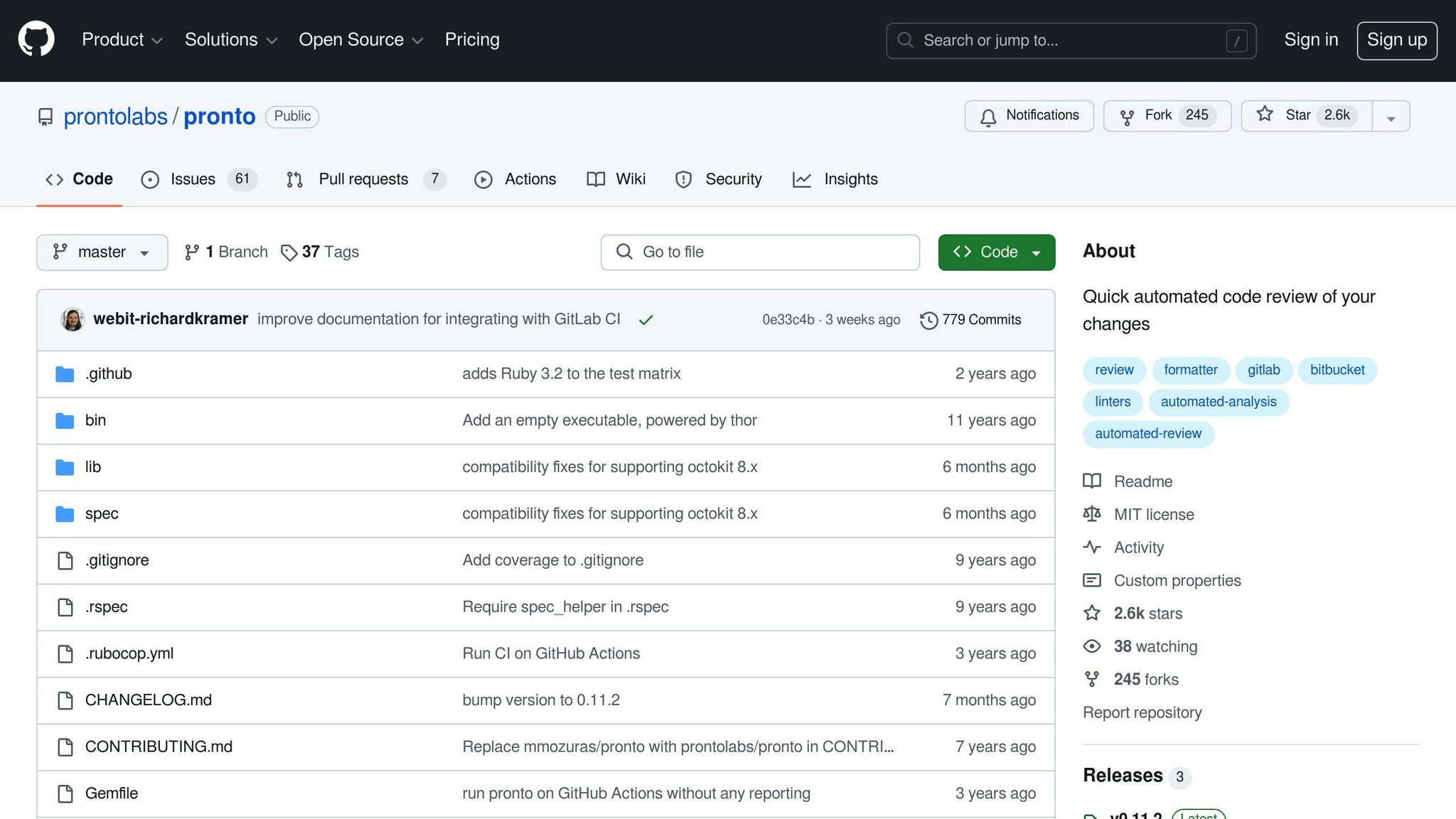Open the prontolabs owner link
Screen dimensions: 1456x819
pos(115,117)
